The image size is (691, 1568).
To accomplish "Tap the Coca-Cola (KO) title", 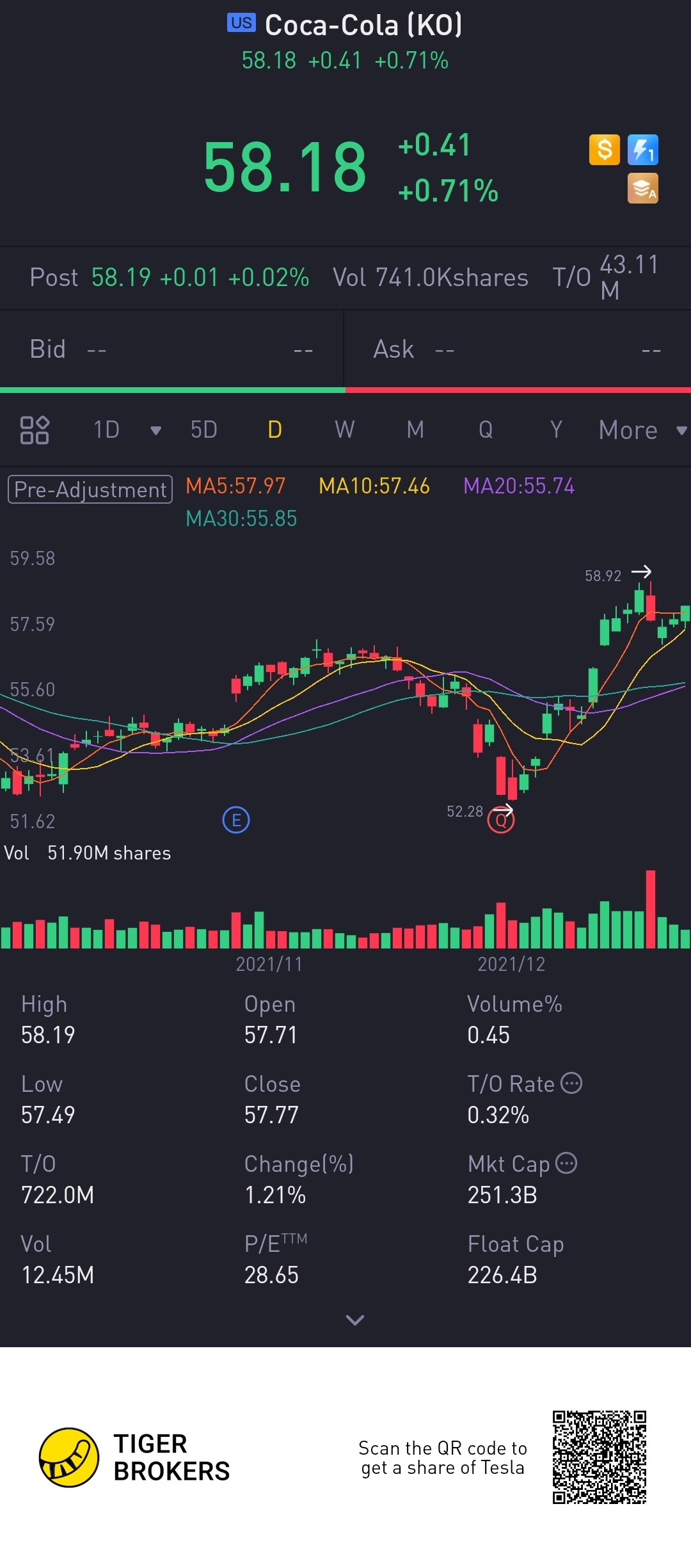I will 363,25.
